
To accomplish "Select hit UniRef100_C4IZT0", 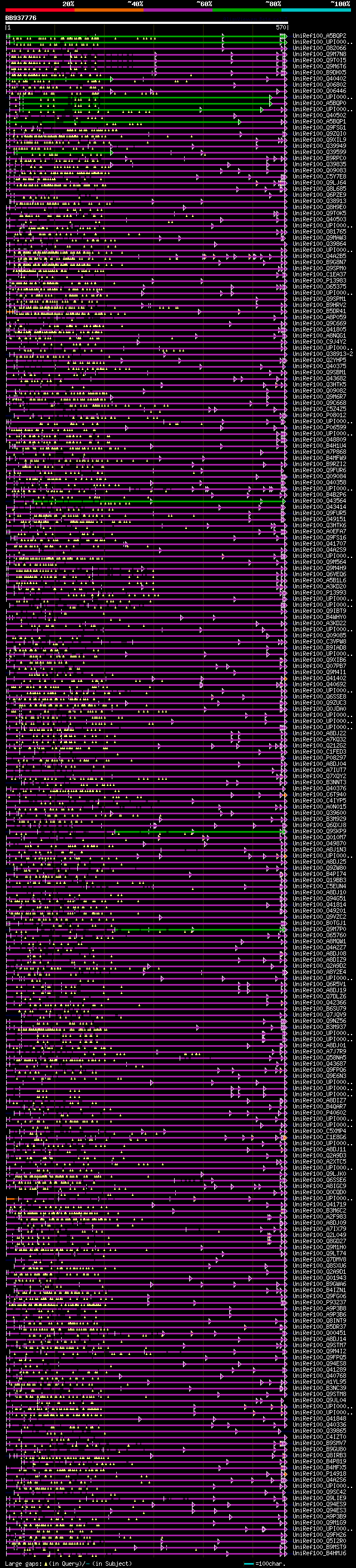I will pyautogui.click(x=319, y=1437).
